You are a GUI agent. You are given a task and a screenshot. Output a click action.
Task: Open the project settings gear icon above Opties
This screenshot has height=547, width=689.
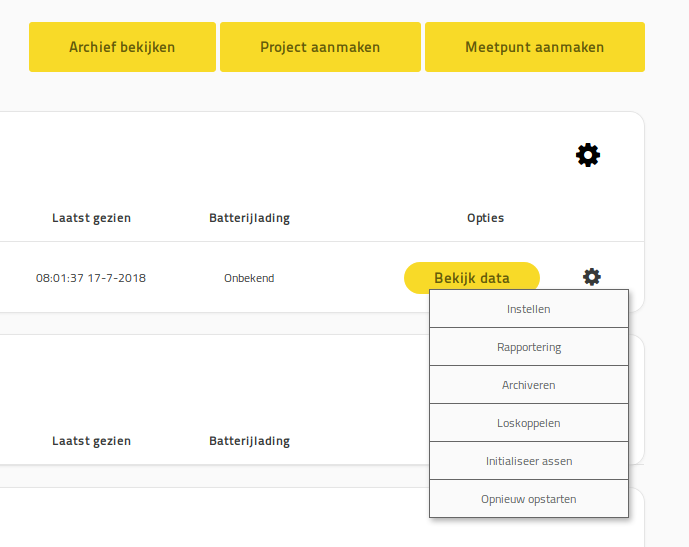588,155
